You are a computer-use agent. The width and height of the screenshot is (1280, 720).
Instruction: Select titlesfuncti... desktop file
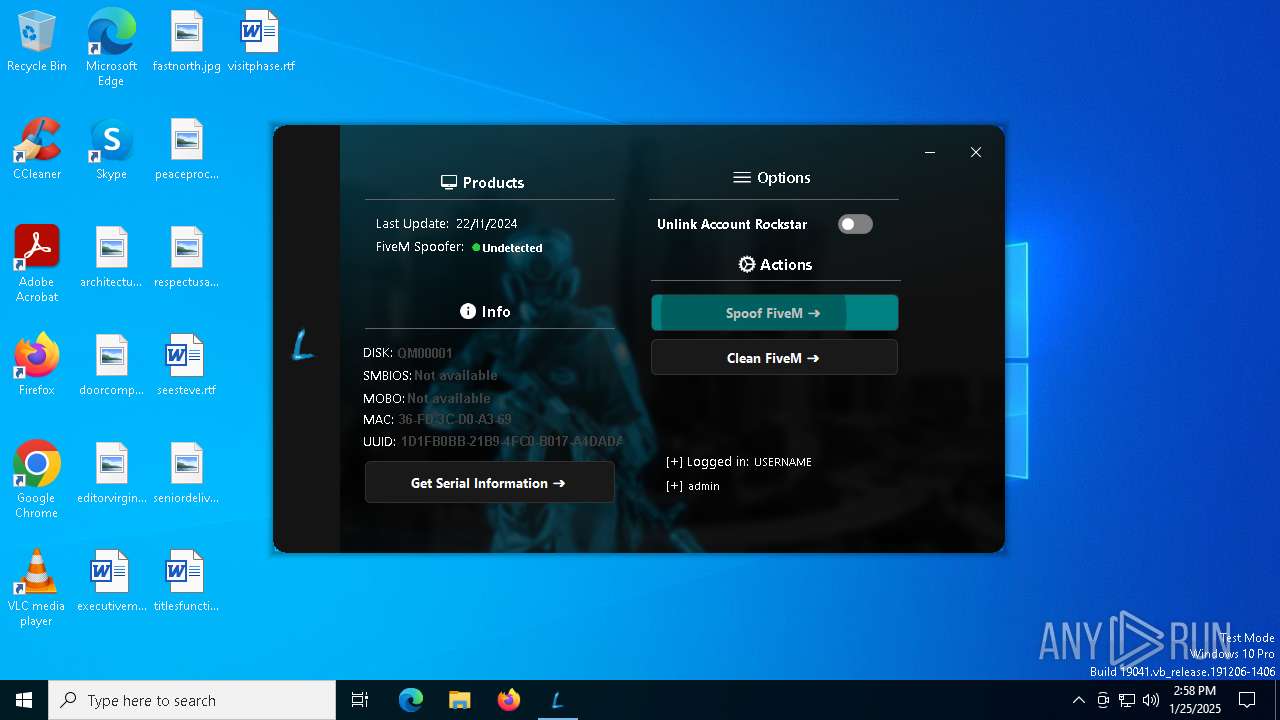point(187,582)
